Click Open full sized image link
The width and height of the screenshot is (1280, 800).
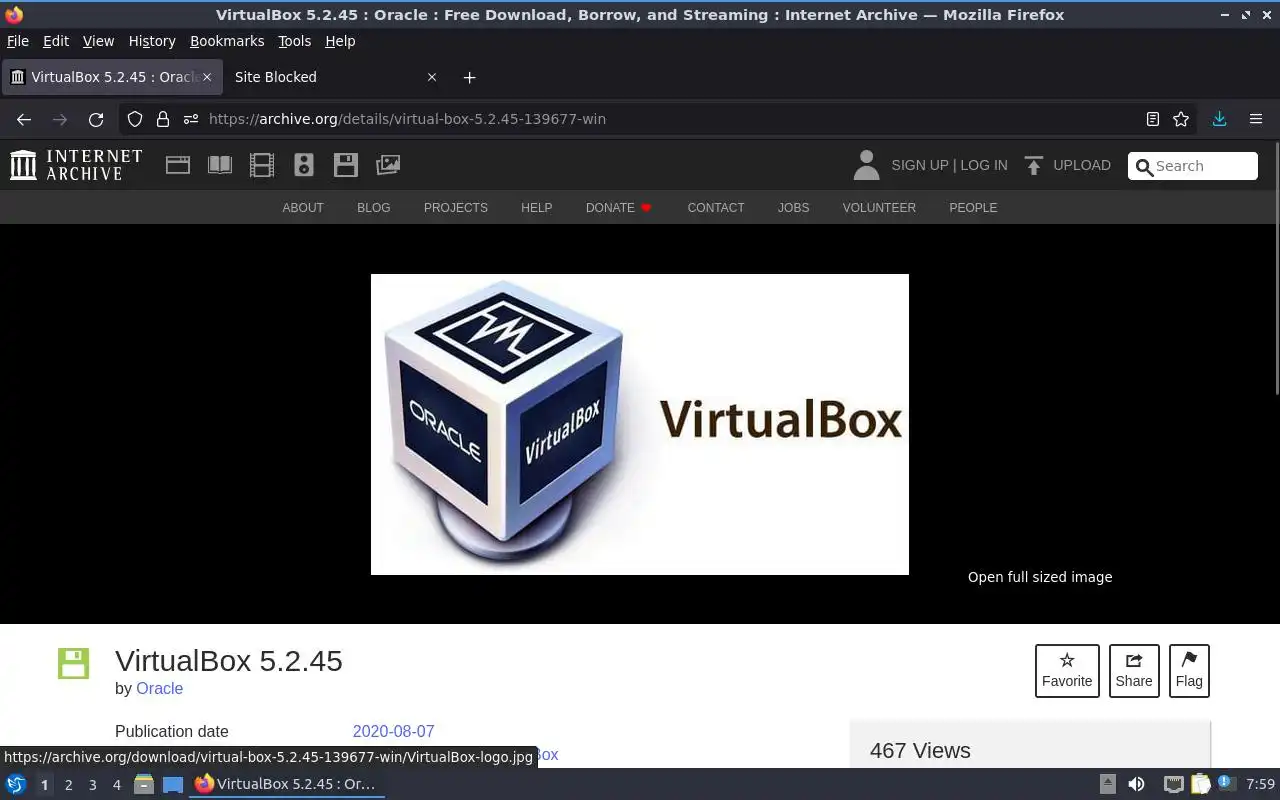1040,577
